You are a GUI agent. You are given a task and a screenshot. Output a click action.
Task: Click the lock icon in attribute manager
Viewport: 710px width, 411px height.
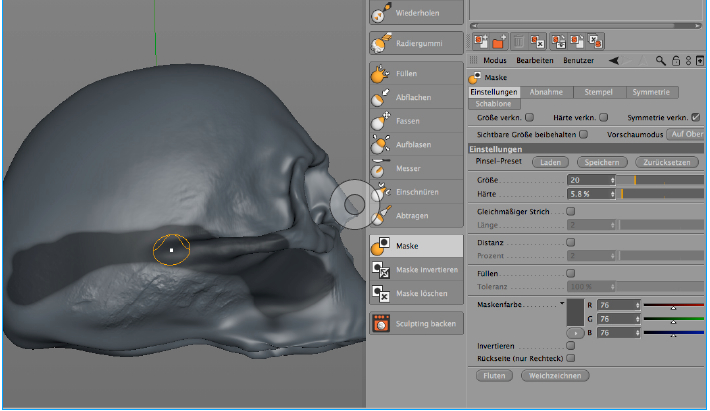(x=675, y=61)
